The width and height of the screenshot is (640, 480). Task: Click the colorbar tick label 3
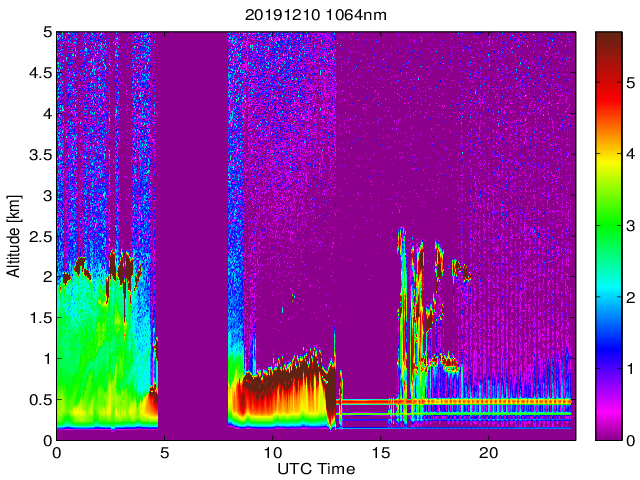coord(631,226)
